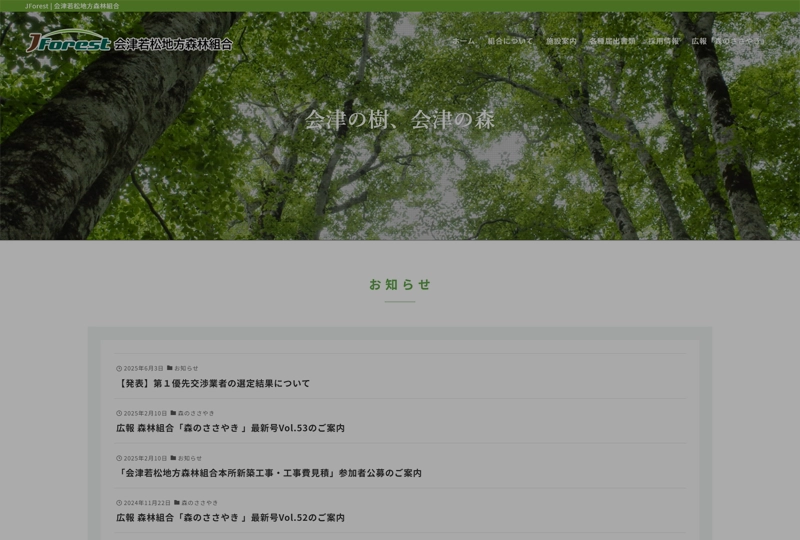Image resolution: width=800 pixels, height=540 pixels.
Task: Click 森のささやき category tag on Vol.53 post
Action: [x=196, y=413]
